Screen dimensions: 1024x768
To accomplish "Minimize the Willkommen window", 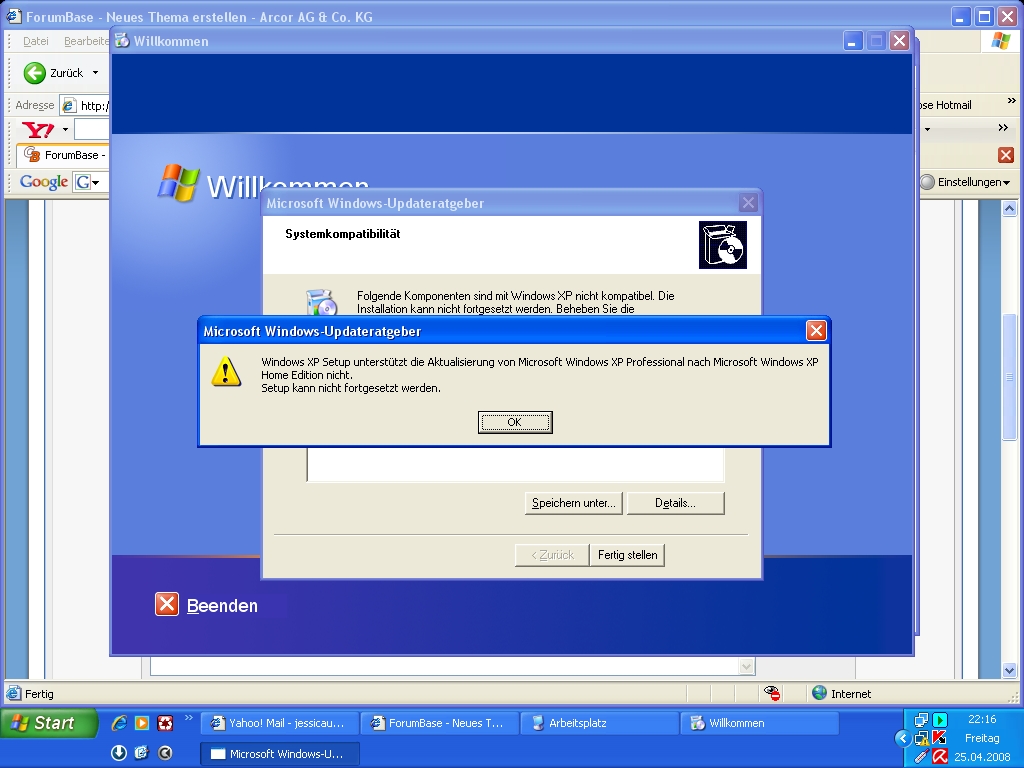I will coord(852,41).
